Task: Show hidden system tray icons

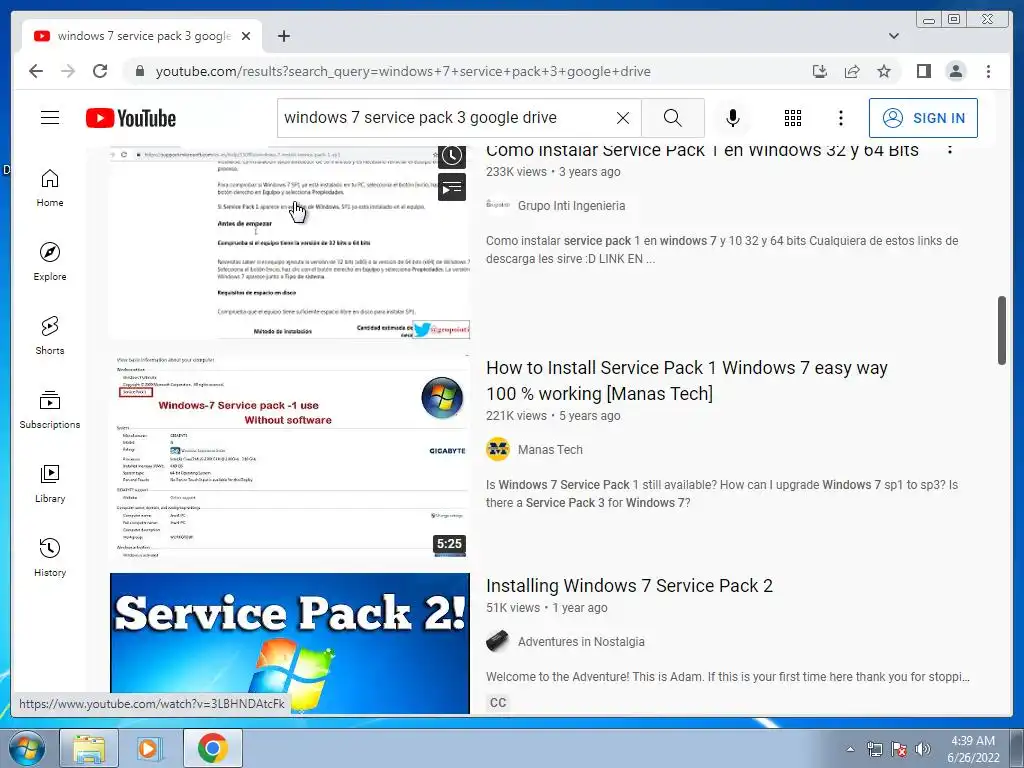Action: [x=850, y=749]
